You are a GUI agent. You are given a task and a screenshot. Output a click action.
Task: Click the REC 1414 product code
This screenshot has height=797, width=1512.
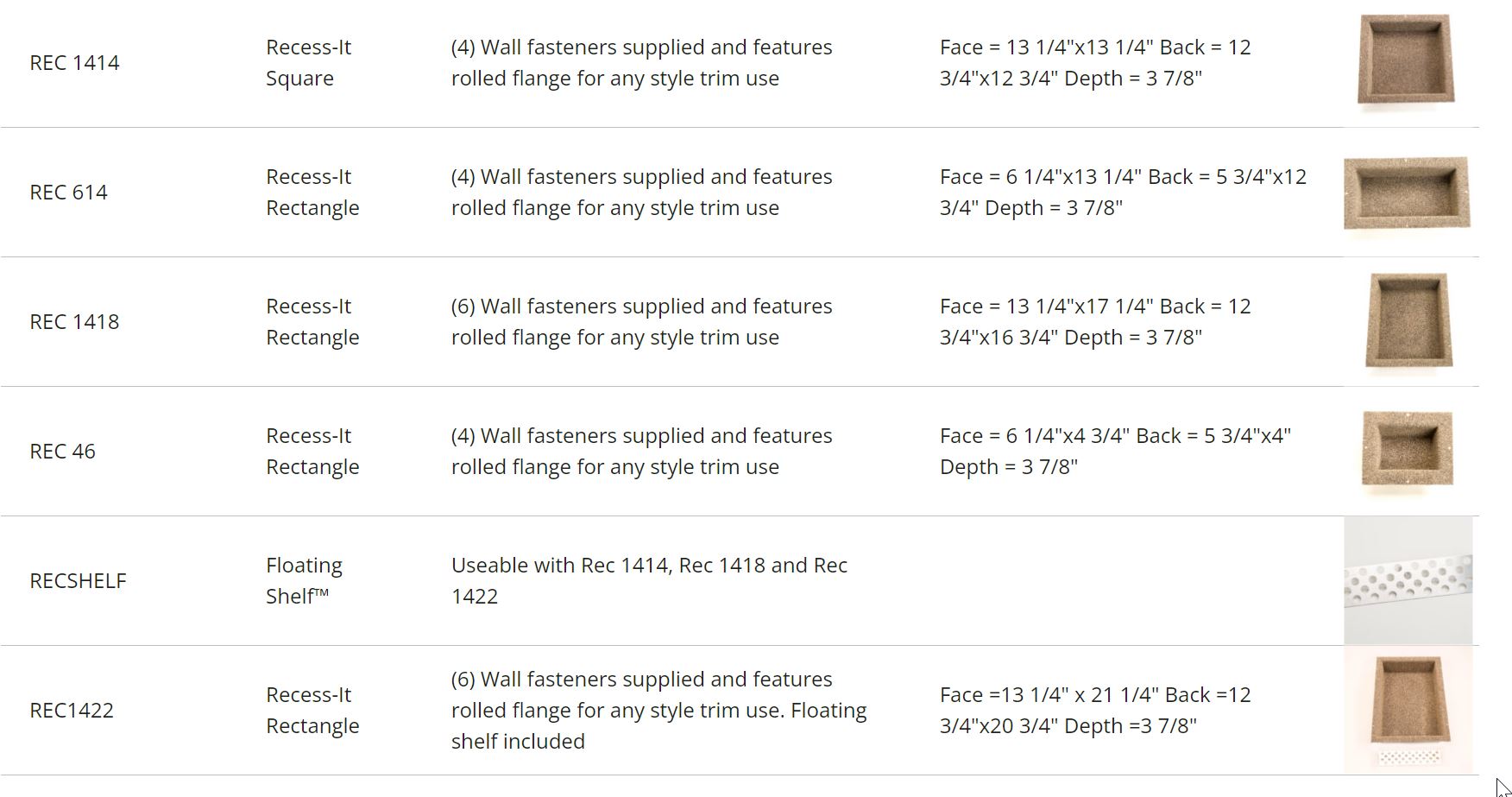pos(74,63)
